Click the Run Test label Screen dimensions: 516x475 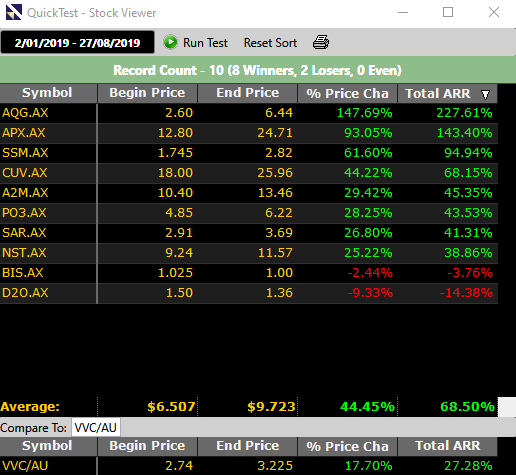click(205, 43)
